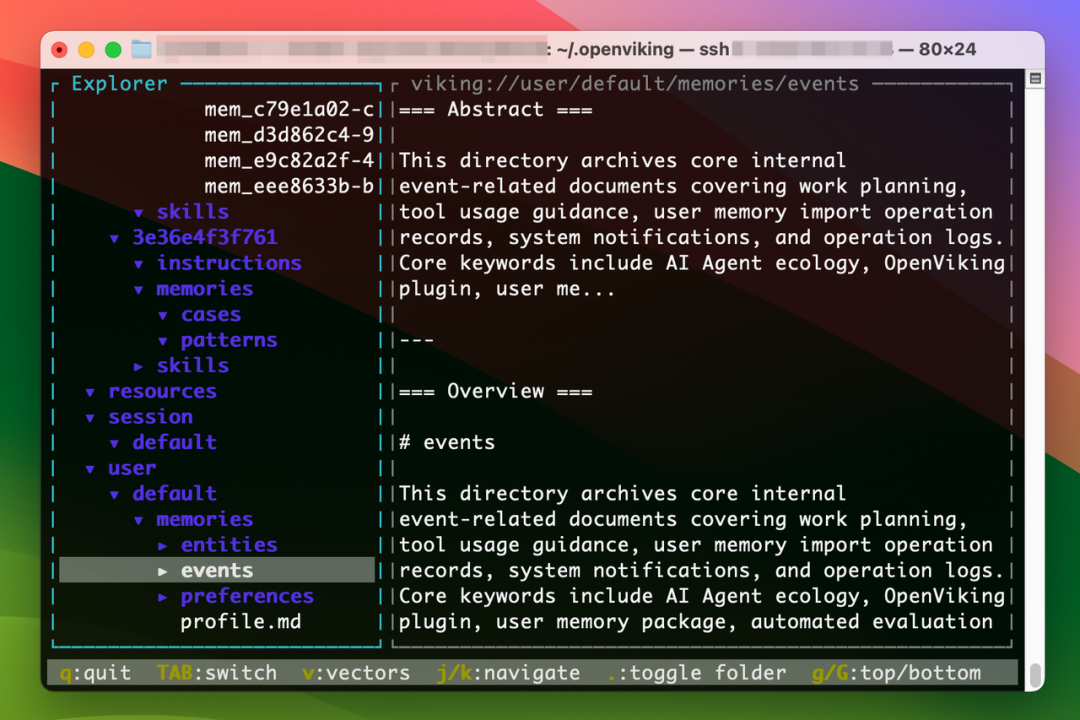Screen dimensions: 1080x720
Task: Expand the collapsed skills folder below patterns
Action: click(138, 367)
